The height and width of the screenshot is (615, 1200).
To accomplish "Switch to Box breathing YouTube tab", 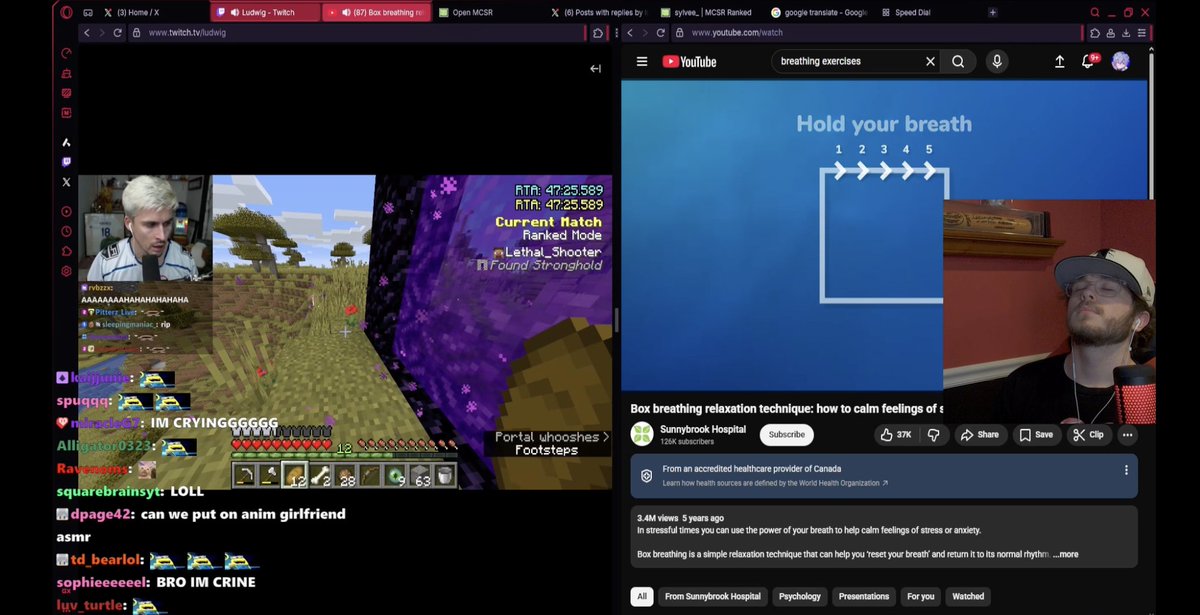I will tap(377, 12).
